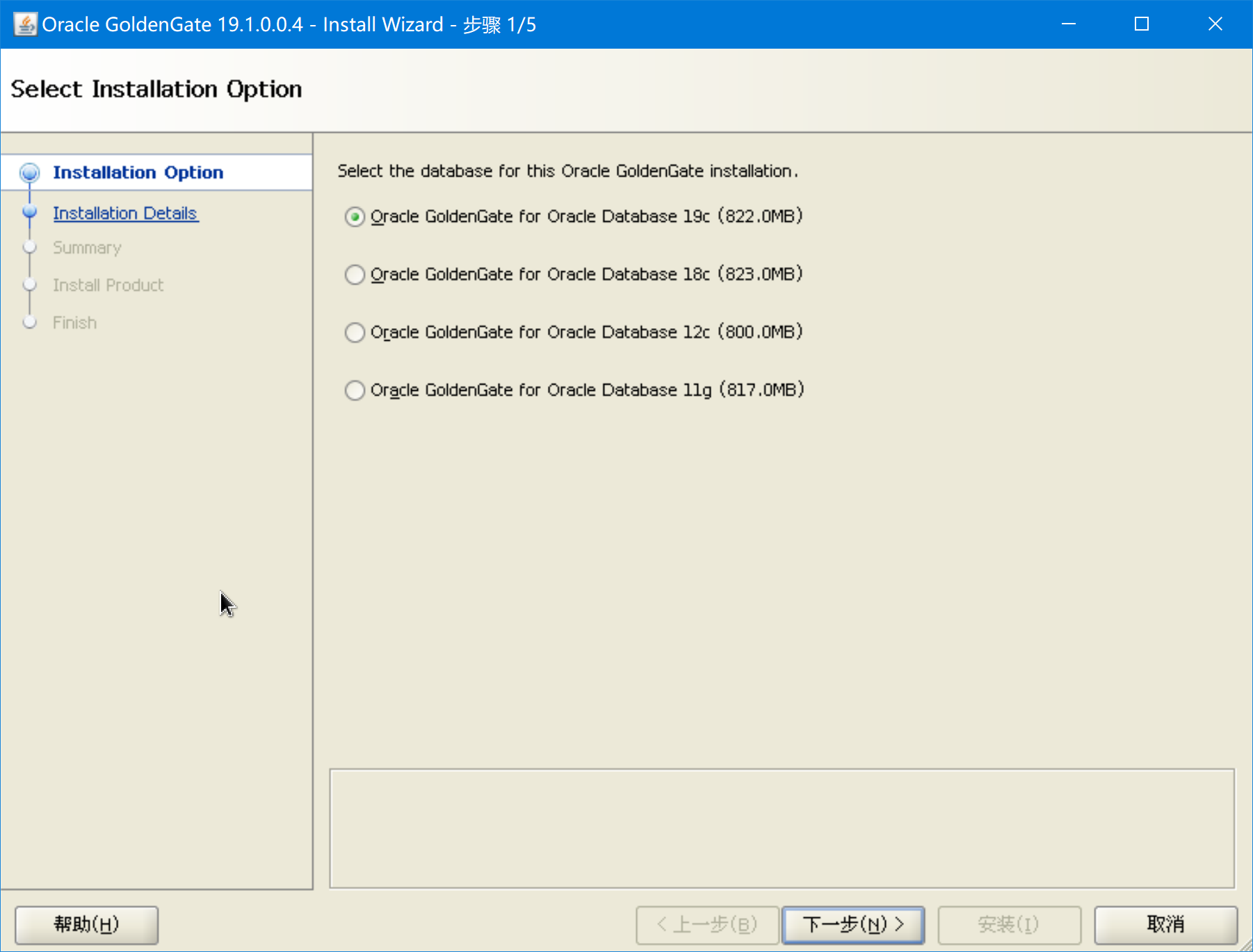Open the Installation Details step link
1253x952 pixels.
click(x=125, y=213)
